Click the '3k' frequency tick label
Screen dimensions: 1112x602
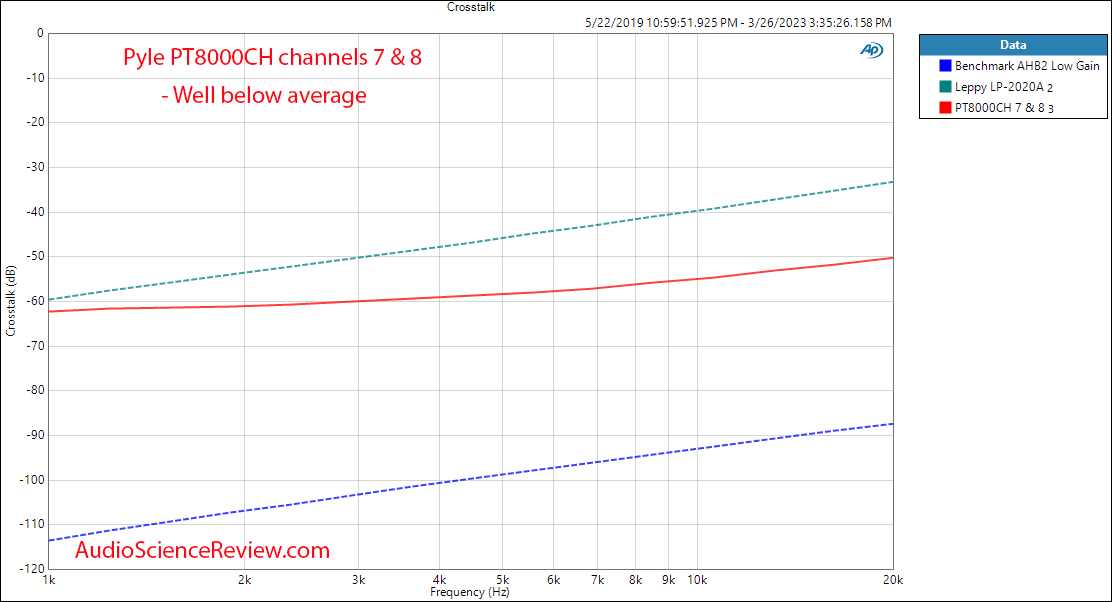(359, 580)
